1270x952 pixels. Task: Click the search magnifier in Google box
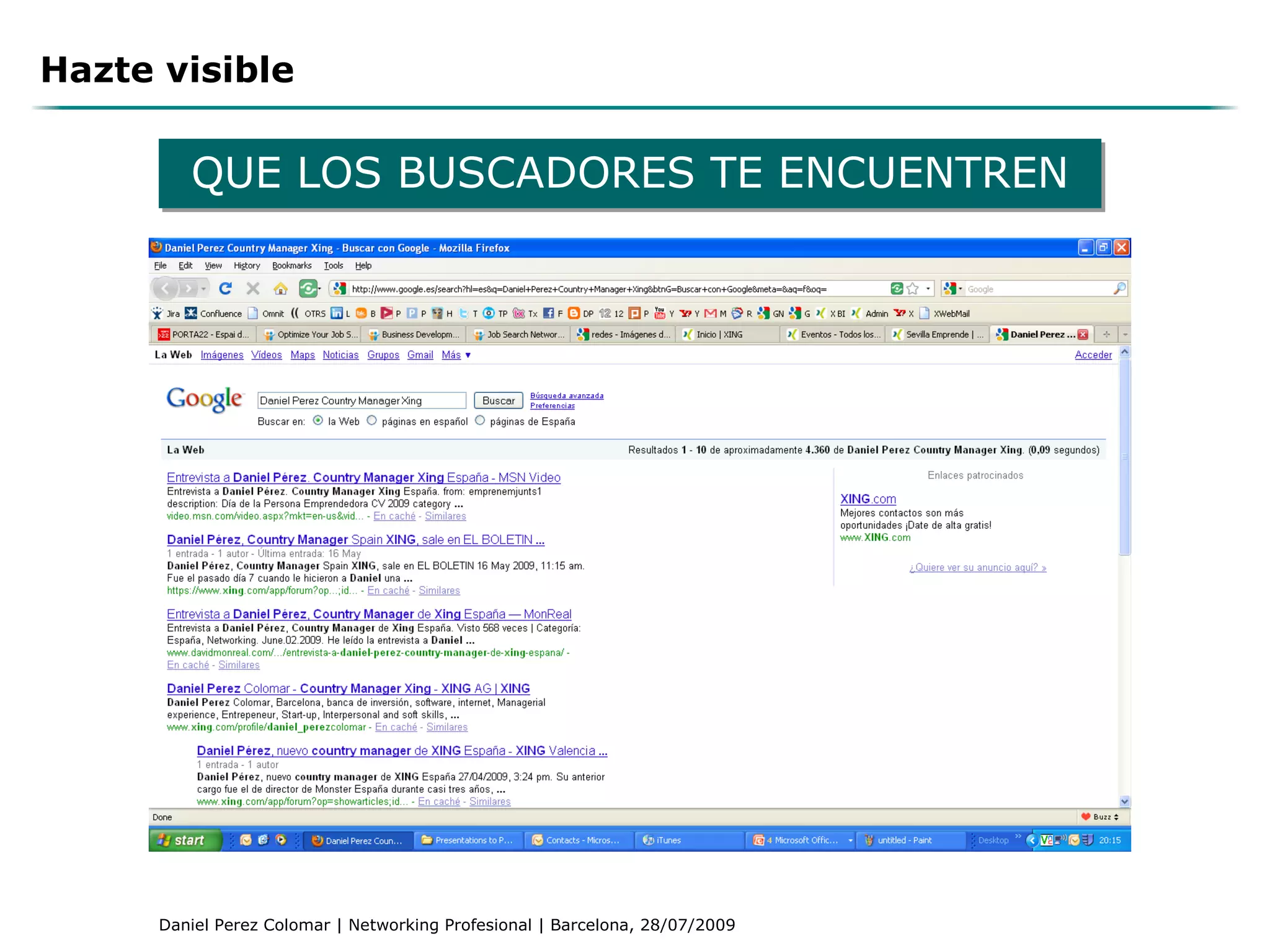coord(1119,289)
